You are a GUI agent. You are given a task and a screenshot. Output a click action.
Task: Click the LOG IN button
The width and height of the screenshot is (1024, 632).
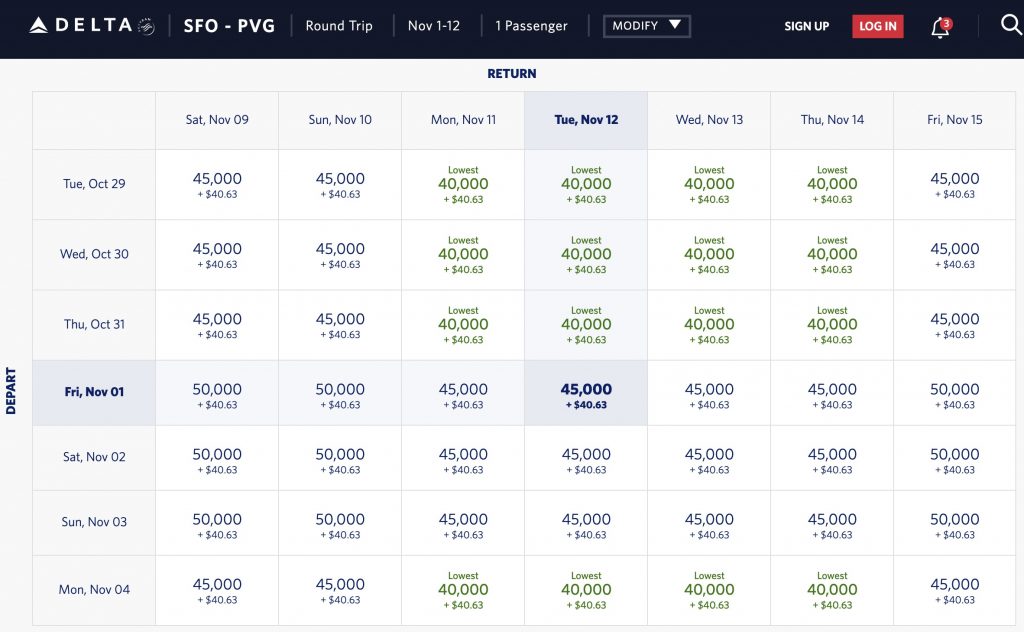[x=877, y=26]
